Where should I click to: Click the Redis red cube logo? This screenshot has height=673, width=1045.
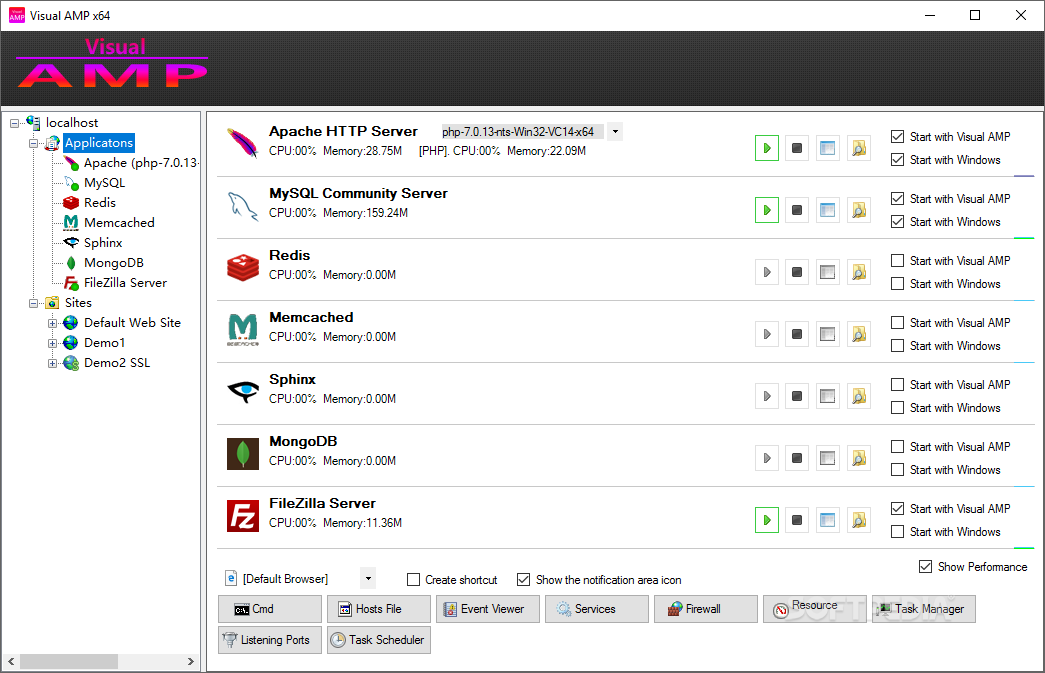click(243, 267)
